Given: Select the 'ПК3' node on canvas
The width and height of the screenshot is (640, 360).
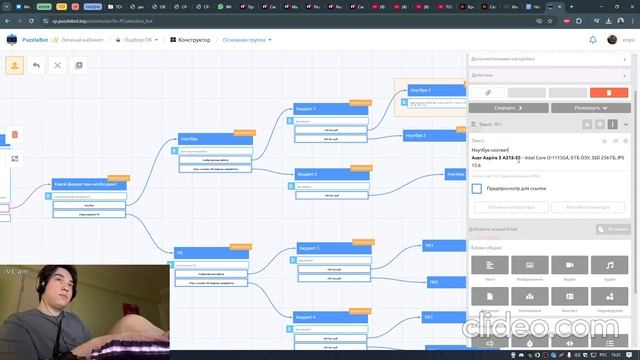Looking at the screenshot, I should (x=444, y=317).
